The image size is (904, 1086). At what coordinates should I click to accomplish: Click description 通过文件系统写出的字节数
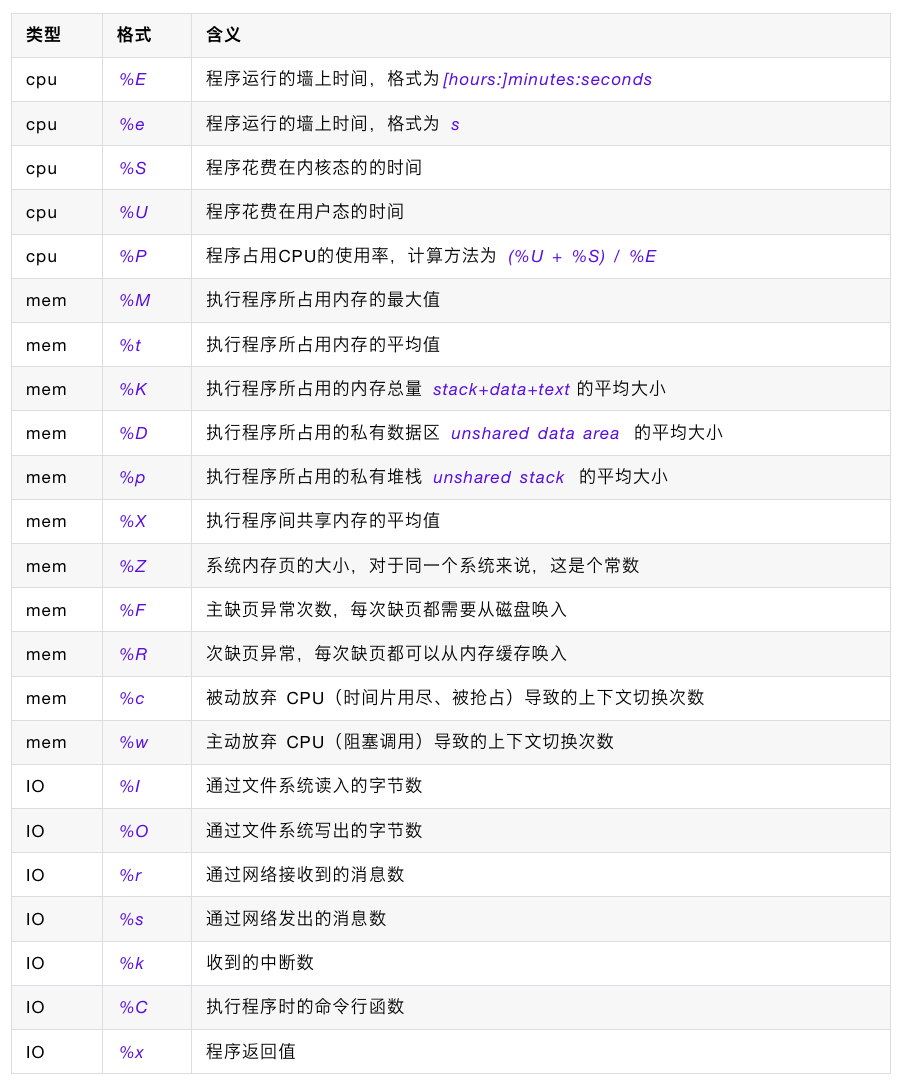click(314, 831)
